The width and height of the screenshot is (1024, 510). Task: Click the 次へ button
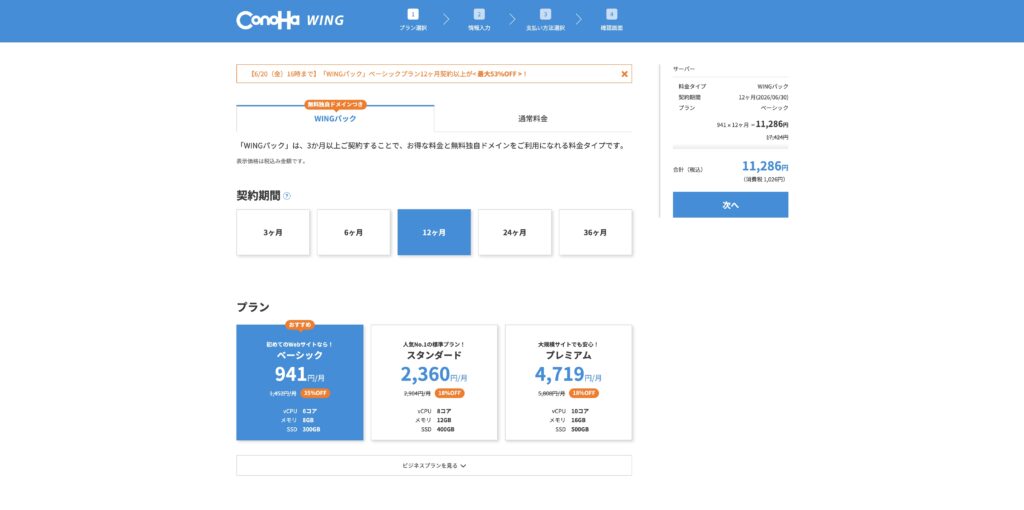pyautogui.click(x=730, y=205)
